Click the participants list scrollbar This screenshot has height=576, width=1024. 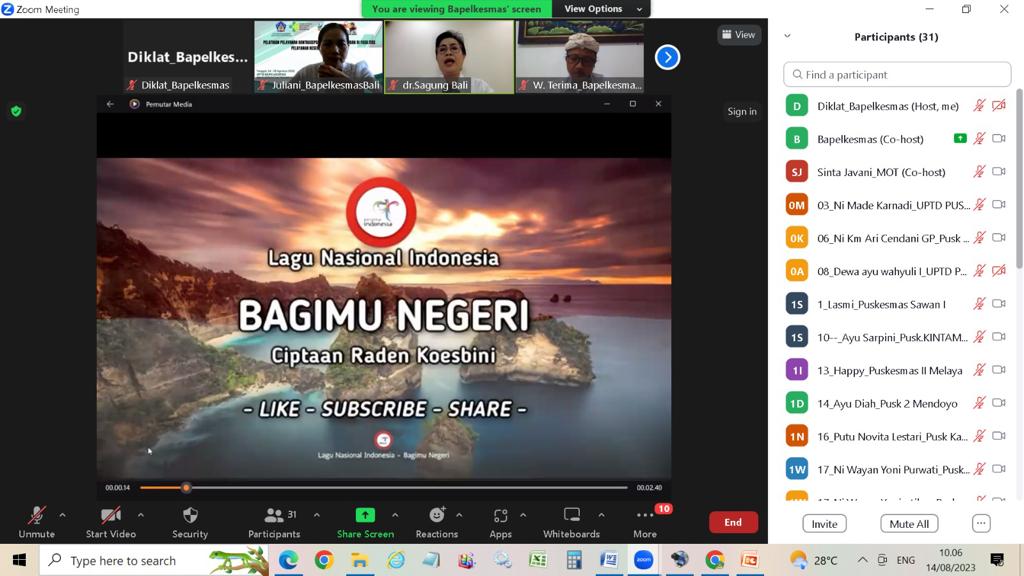1019,178
